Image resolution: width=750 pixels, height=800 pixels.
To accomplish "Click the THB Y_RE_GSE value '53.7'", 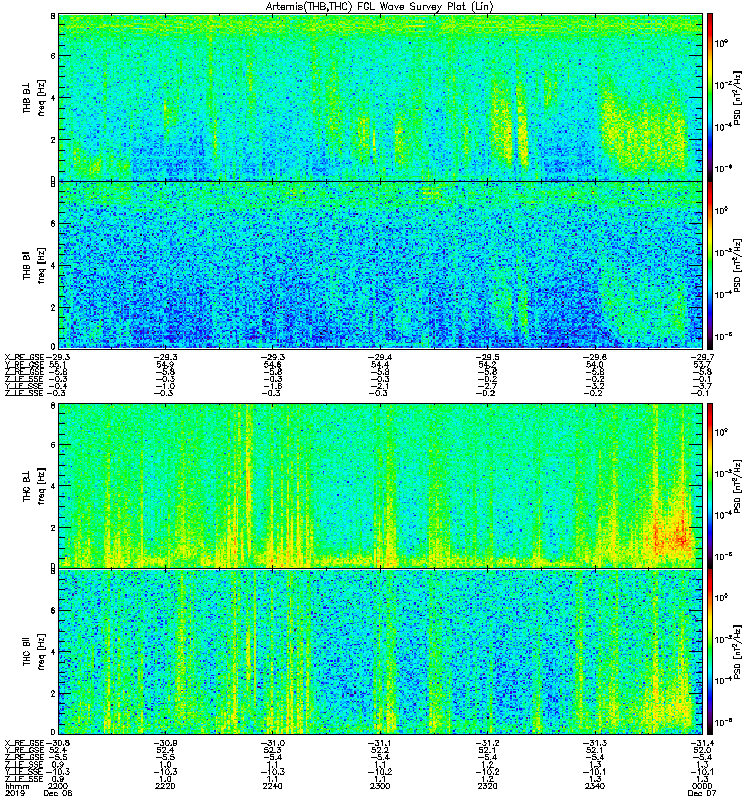I will (702, 364).
